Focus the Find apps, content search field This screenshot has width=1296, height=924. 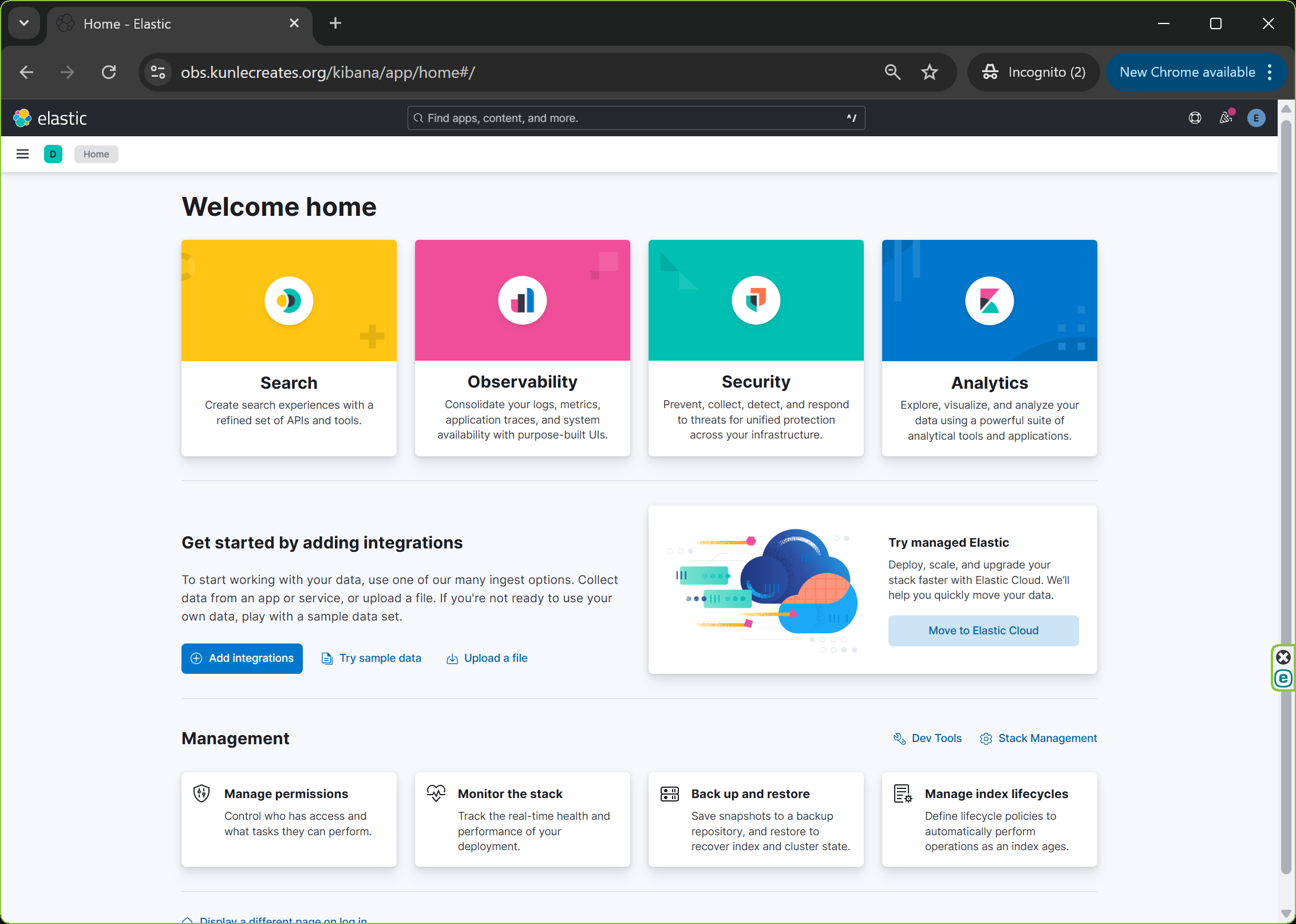tap(636, 118)
